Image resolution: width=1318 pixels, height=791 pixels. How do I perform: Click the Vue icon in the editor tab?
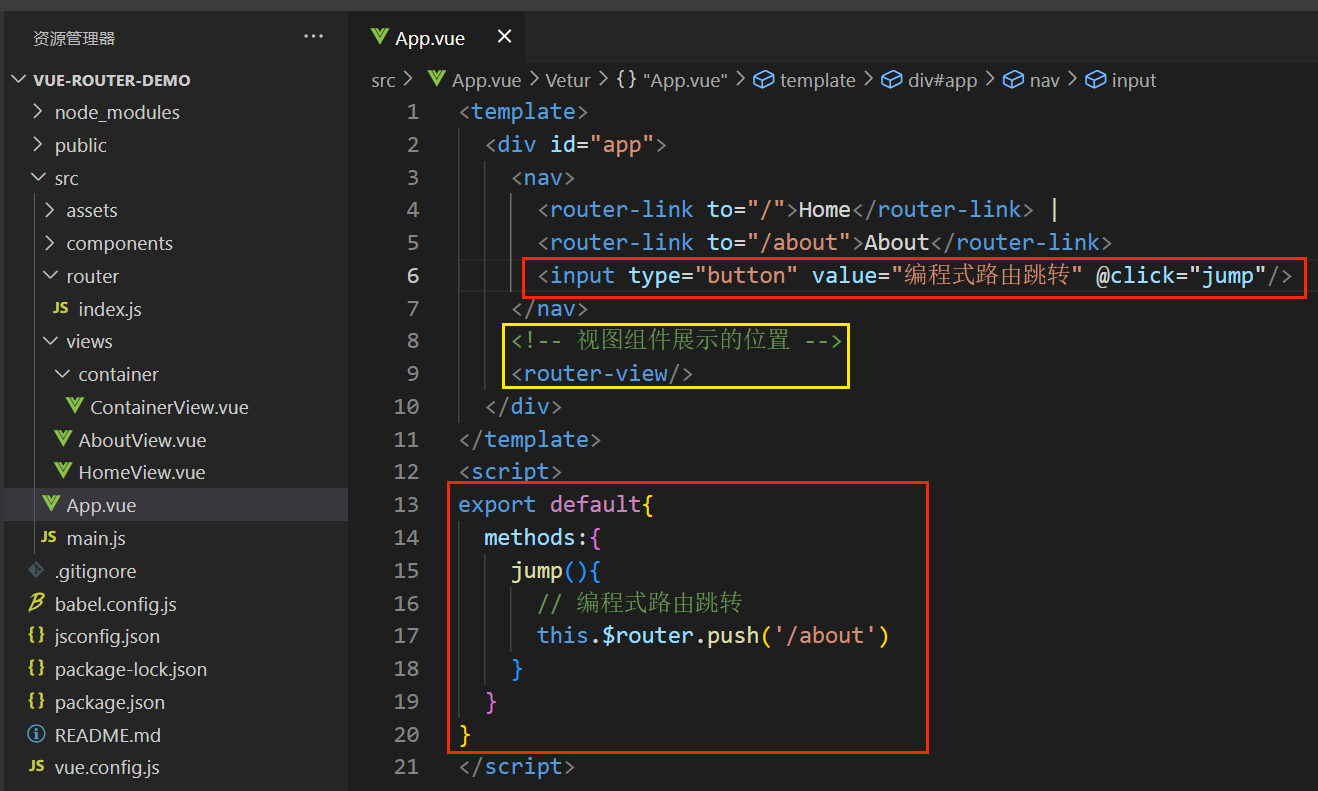click(x=379, y=37)
